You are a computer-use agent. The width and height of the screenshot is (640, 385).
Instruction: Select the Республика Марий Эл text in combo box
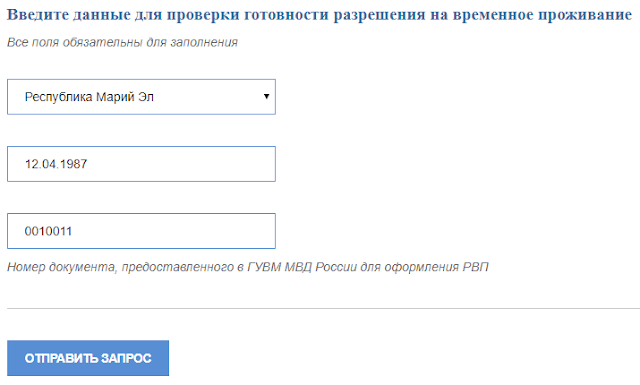[89, 97]
